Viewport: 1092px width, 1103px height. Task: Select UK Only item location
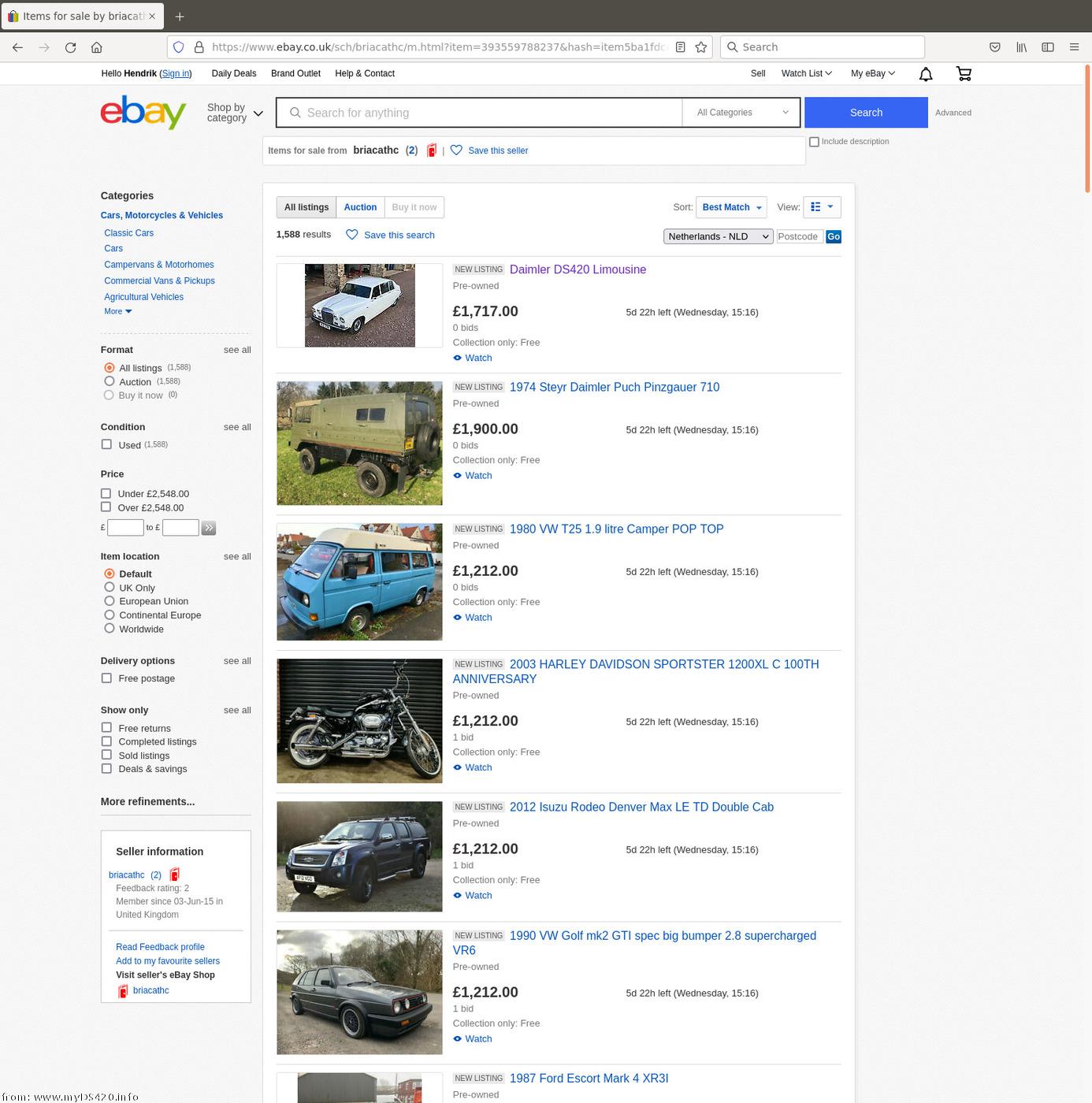click(x=110, y=588)
